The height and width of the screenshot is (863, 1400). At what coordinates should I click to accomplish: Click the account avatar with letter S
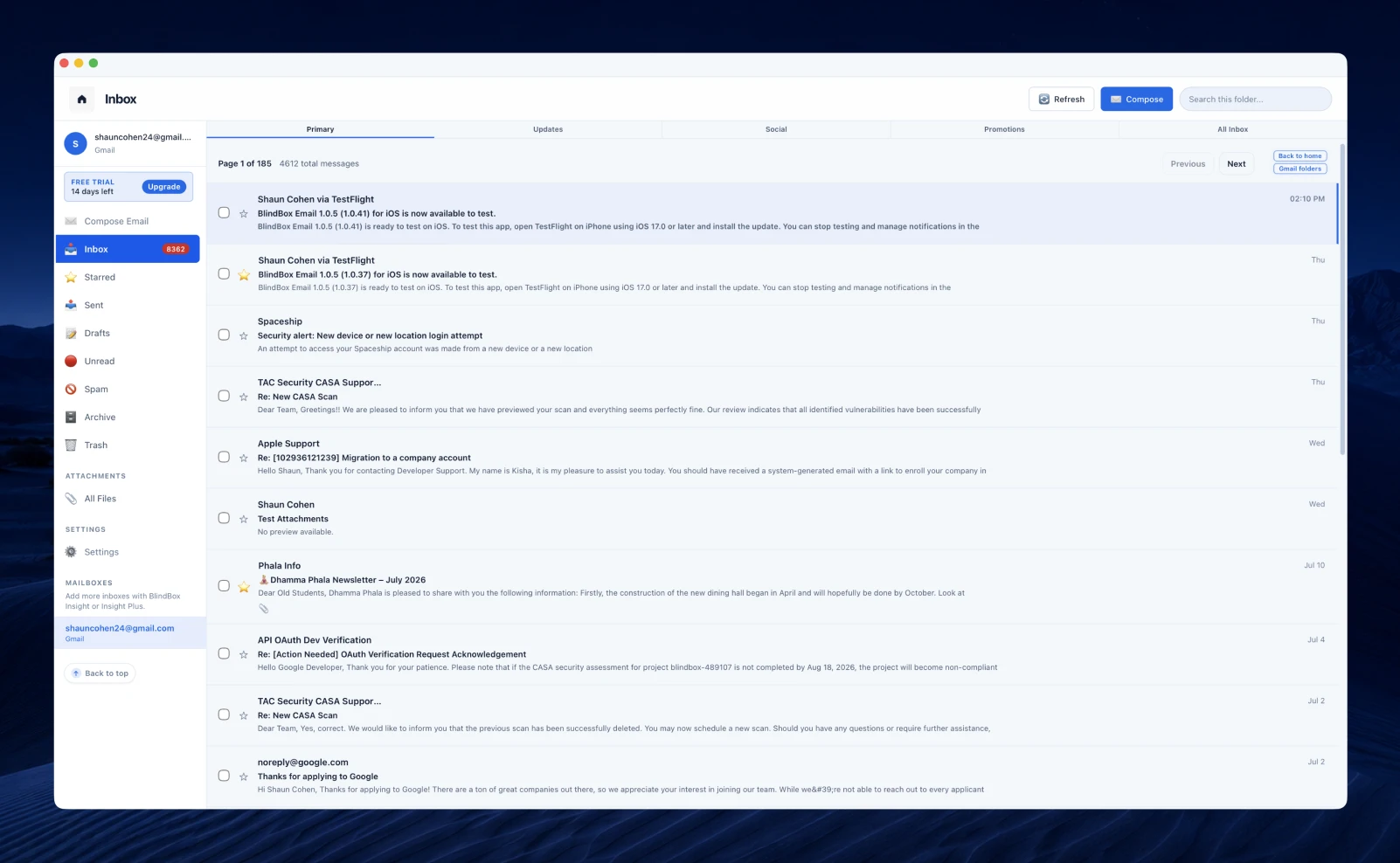tap(75, 143)
